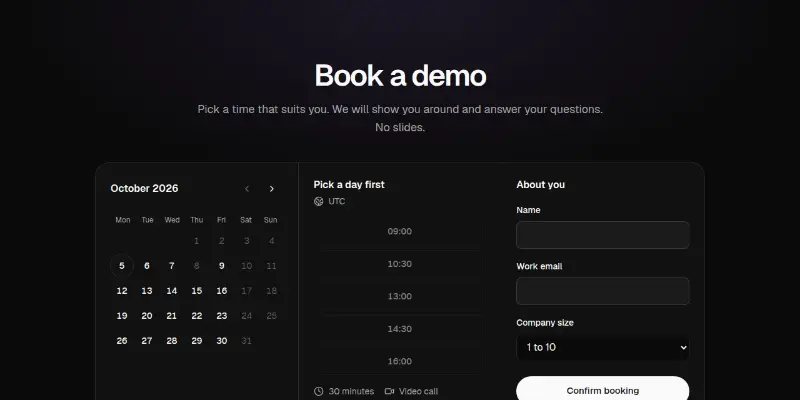
Task: Choose October 19 on the calendar
Action: pos(122,316)
